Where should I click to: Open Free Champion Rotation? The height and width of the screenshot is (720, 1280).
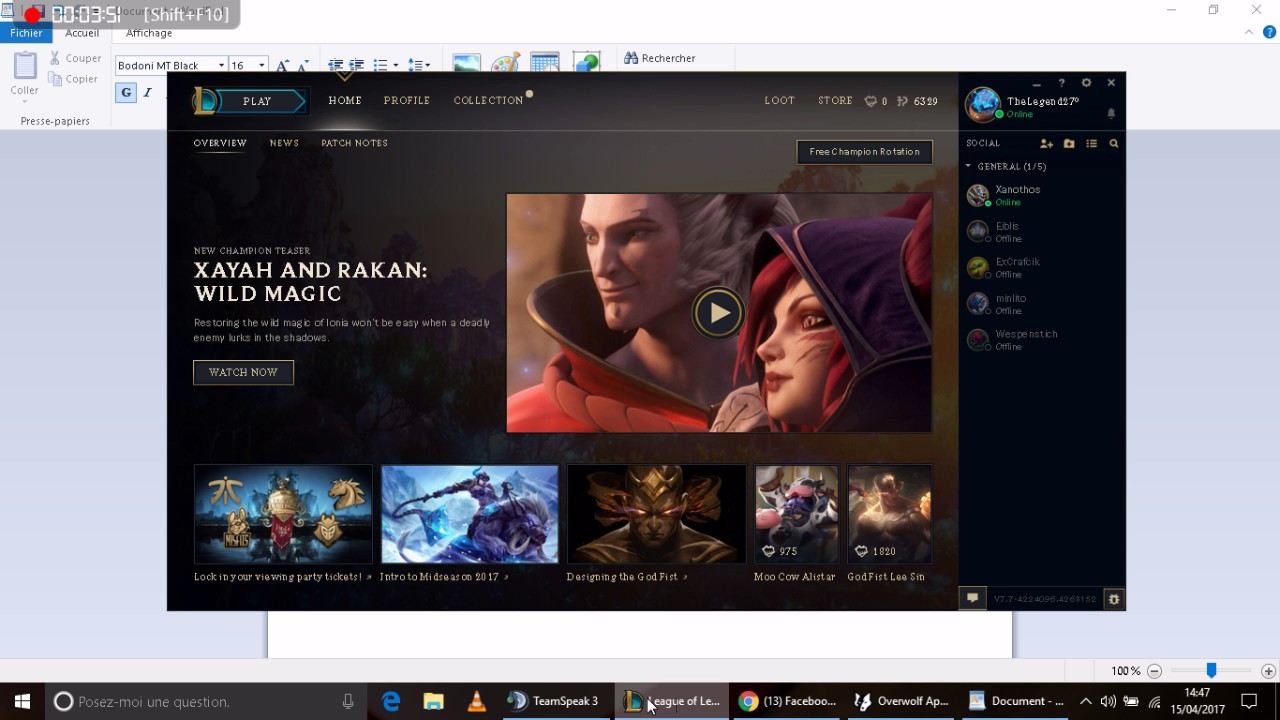pyautogui.click(x=865, y=152)
